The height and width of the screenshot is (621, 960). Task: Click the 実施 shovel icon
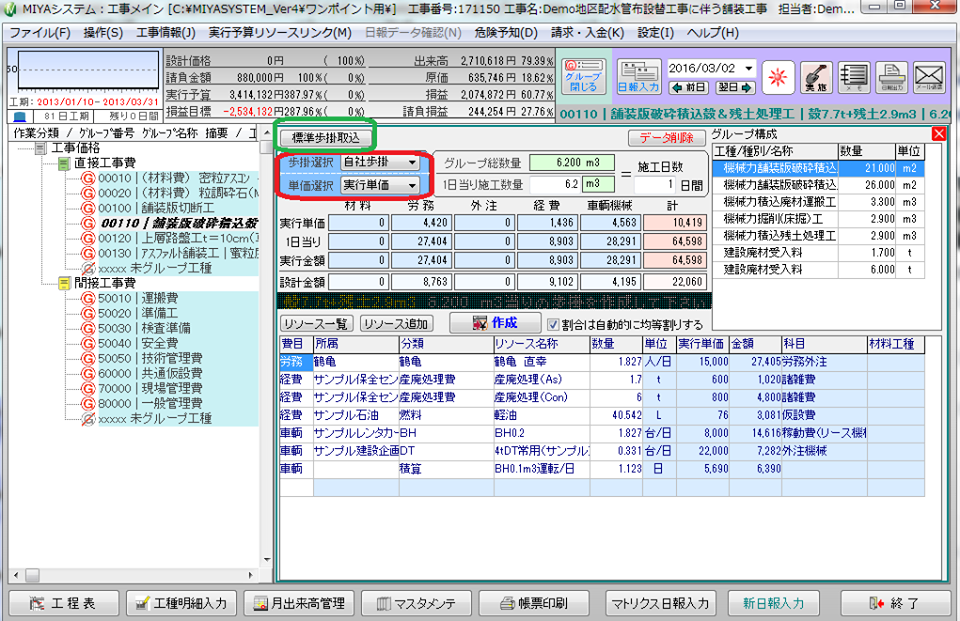[x=816, y=77]
